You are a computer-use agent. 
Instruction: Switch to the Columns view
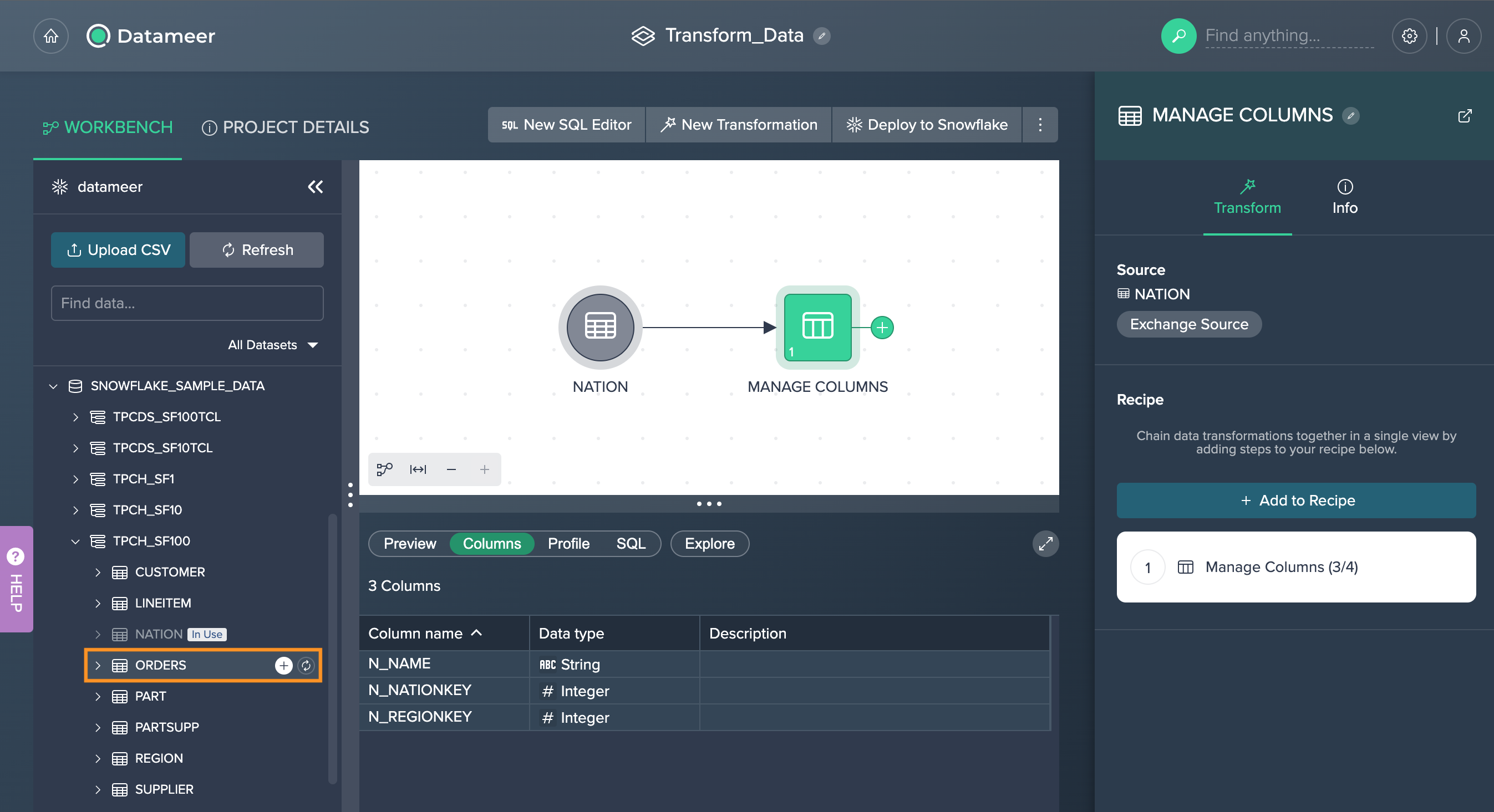pos(492,544)
